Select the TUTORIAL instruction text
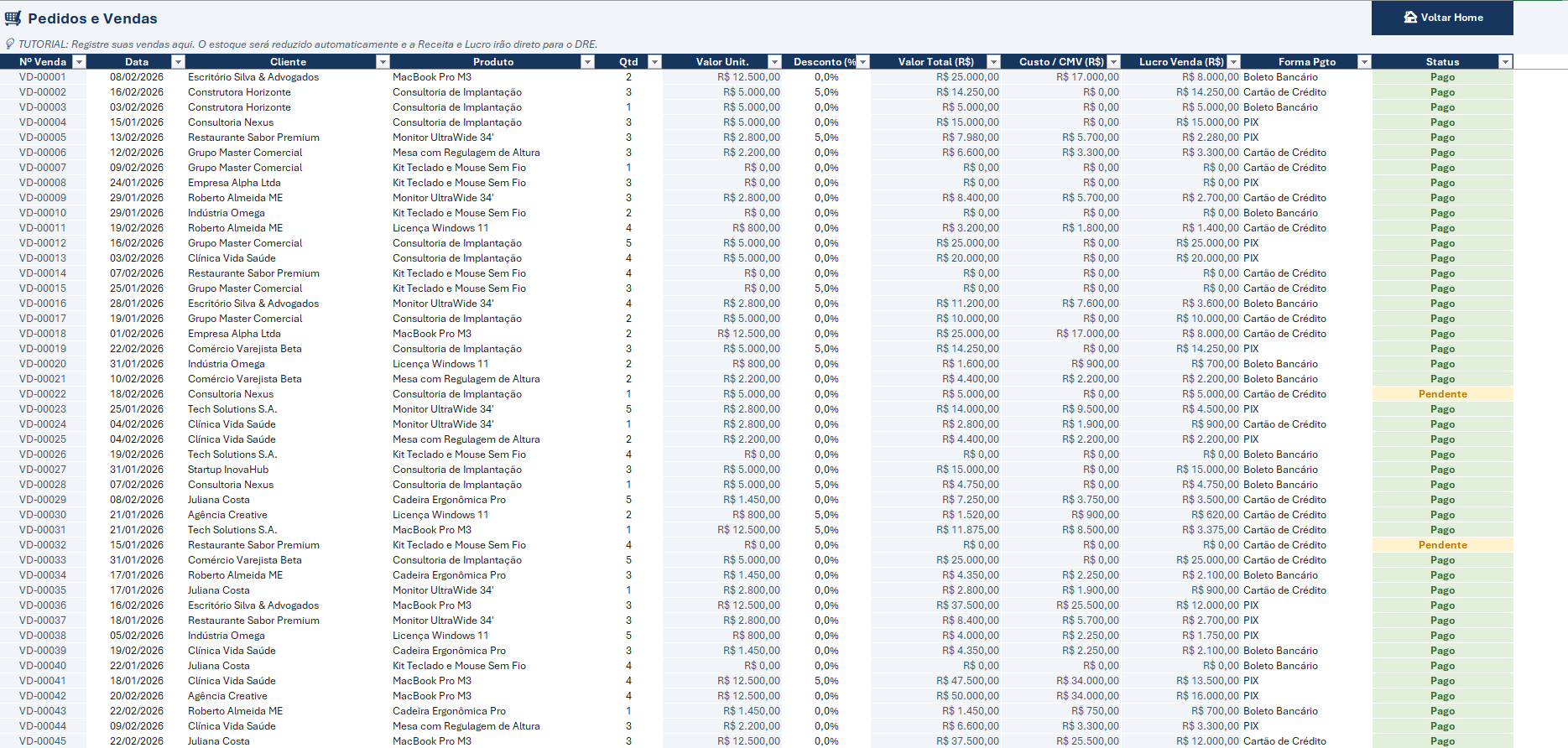 [x=308, y=44]
